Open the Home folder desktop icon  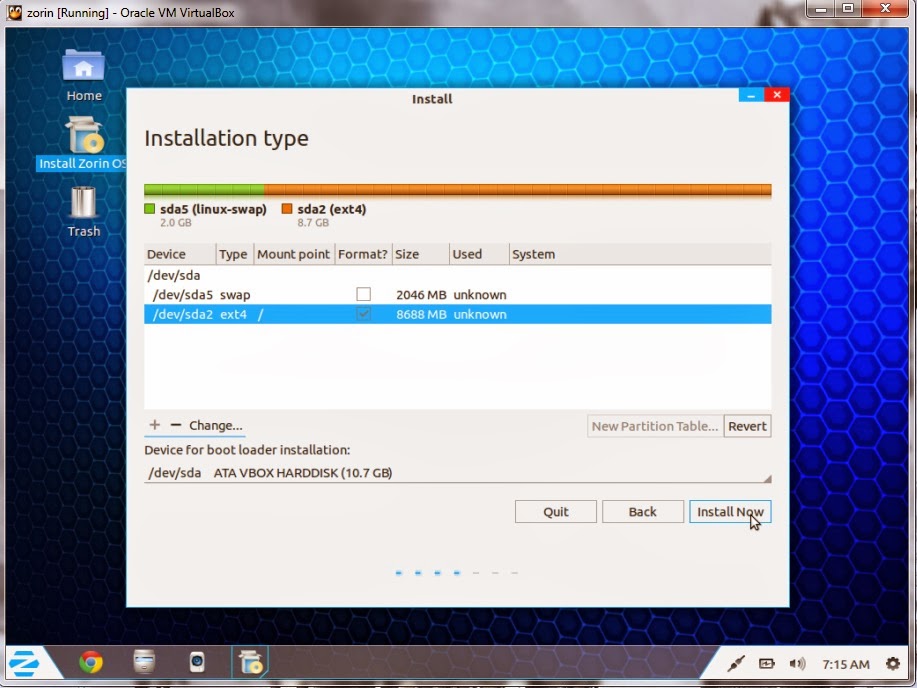coord(83,75)
